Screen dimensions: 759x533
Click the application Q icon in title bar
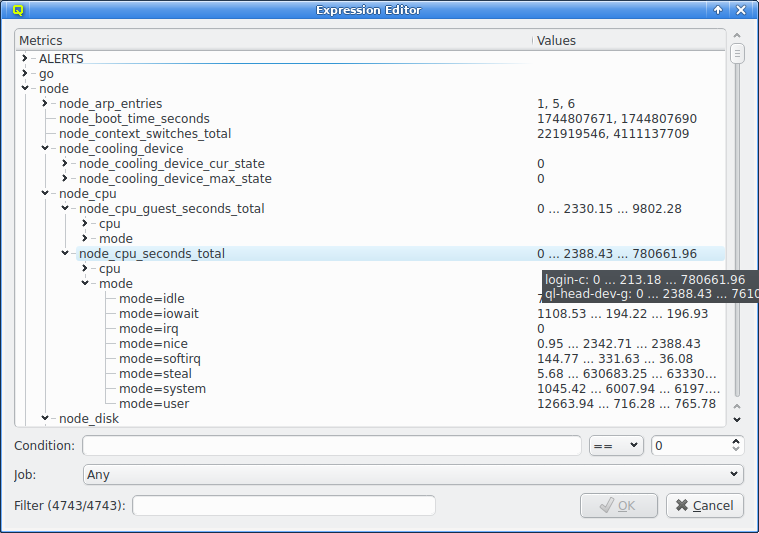[x=17, y=10]
